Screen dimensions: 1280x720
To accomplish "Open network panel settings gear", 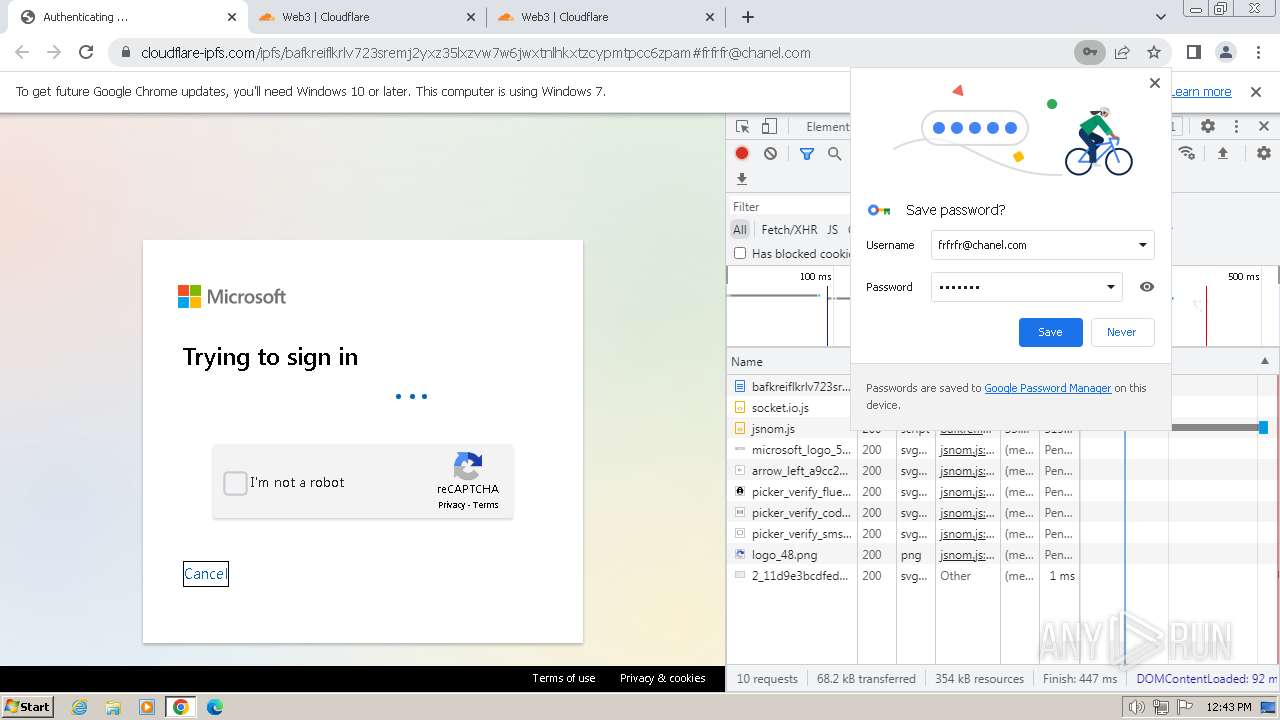I will (x=1264, y=153).
